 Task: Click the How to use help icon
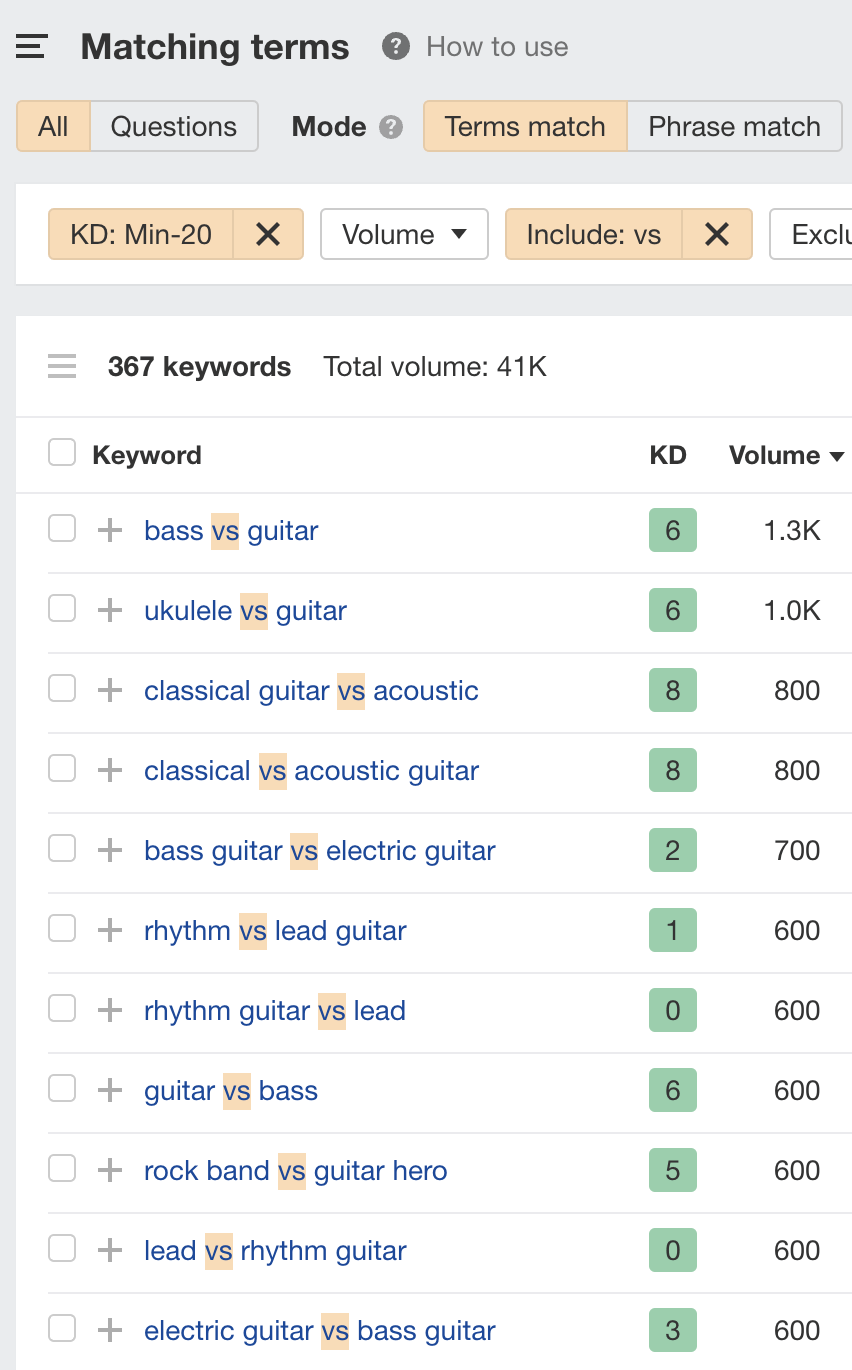(x=395, y=46)
